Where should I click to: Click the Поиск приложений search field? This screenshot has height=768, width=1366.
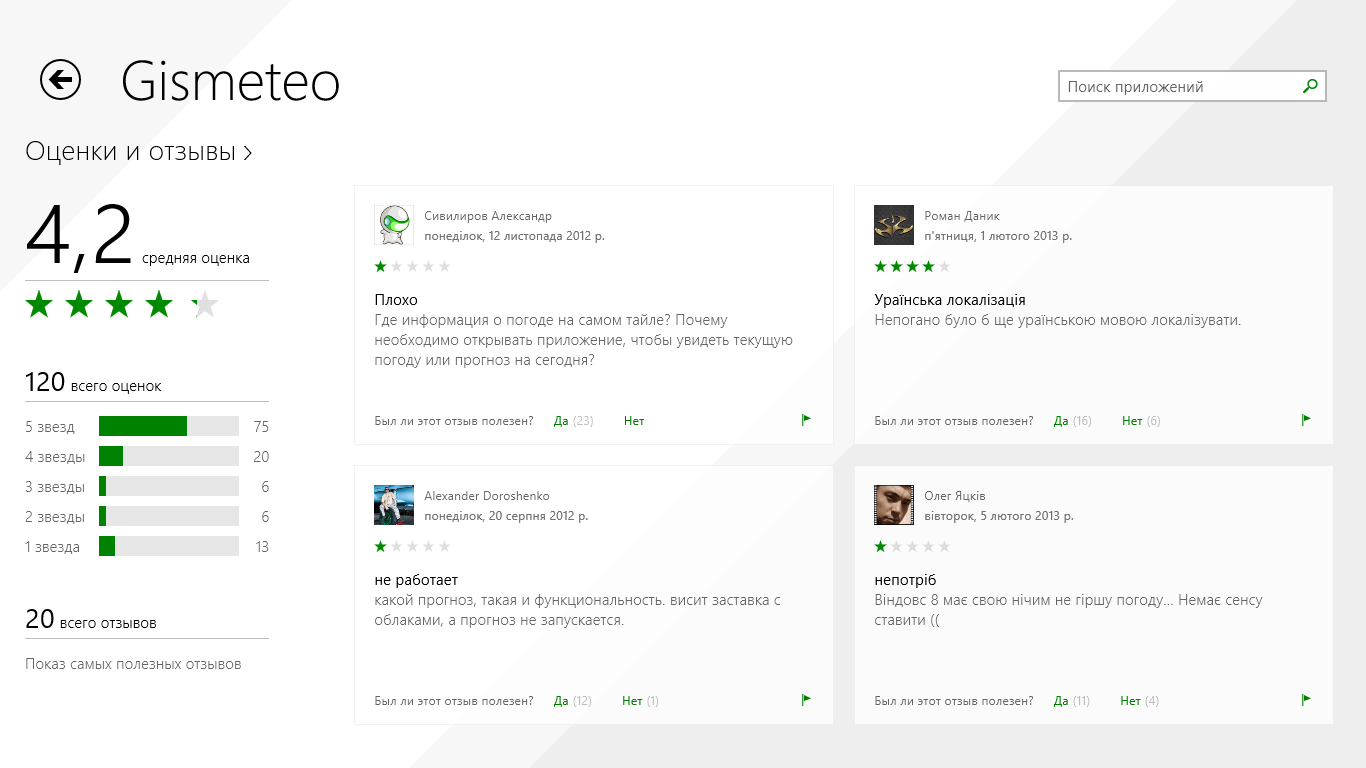click(x=1180, y=87)
